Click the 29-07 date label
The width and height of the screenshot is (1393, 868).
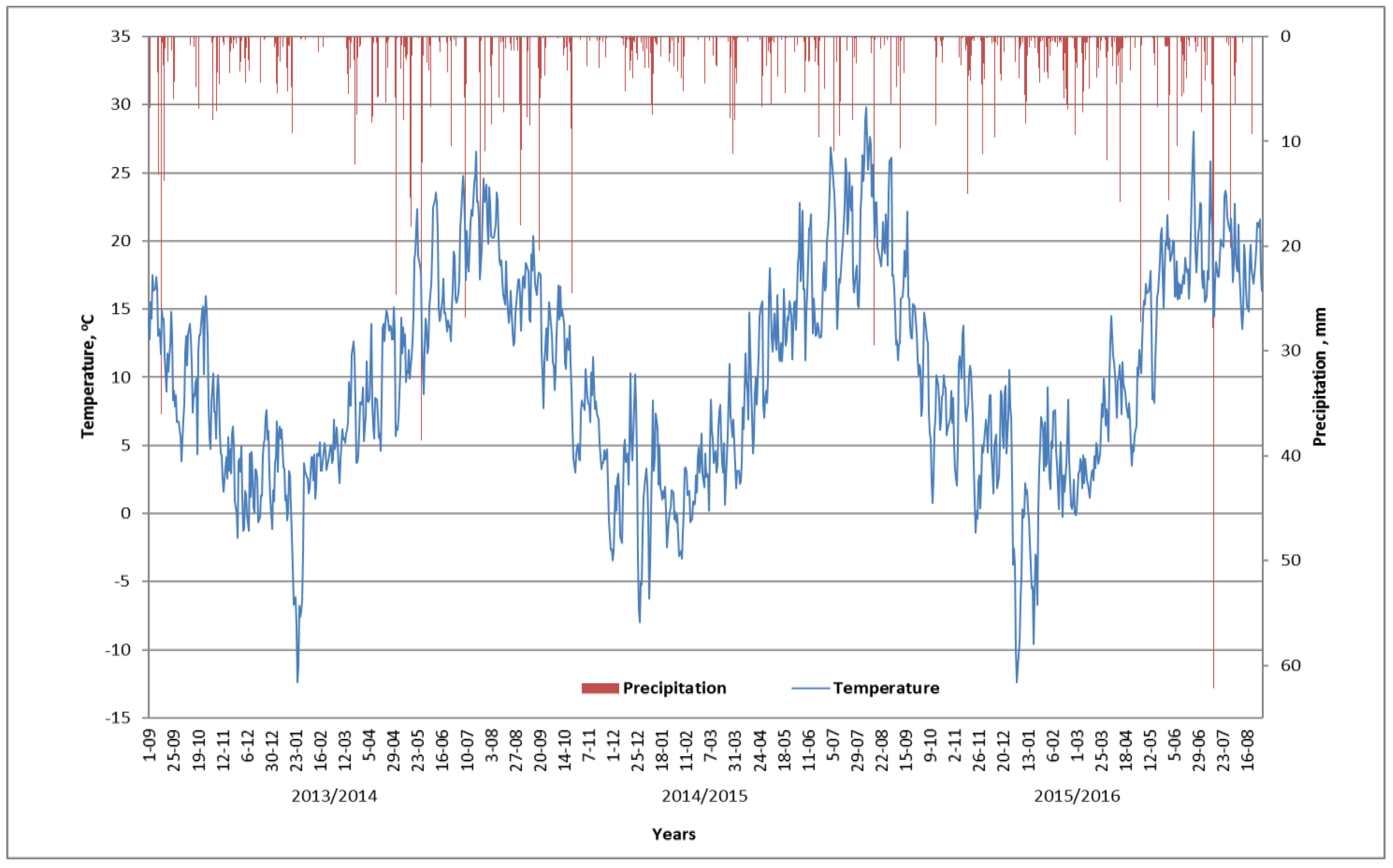click(857, 750)
